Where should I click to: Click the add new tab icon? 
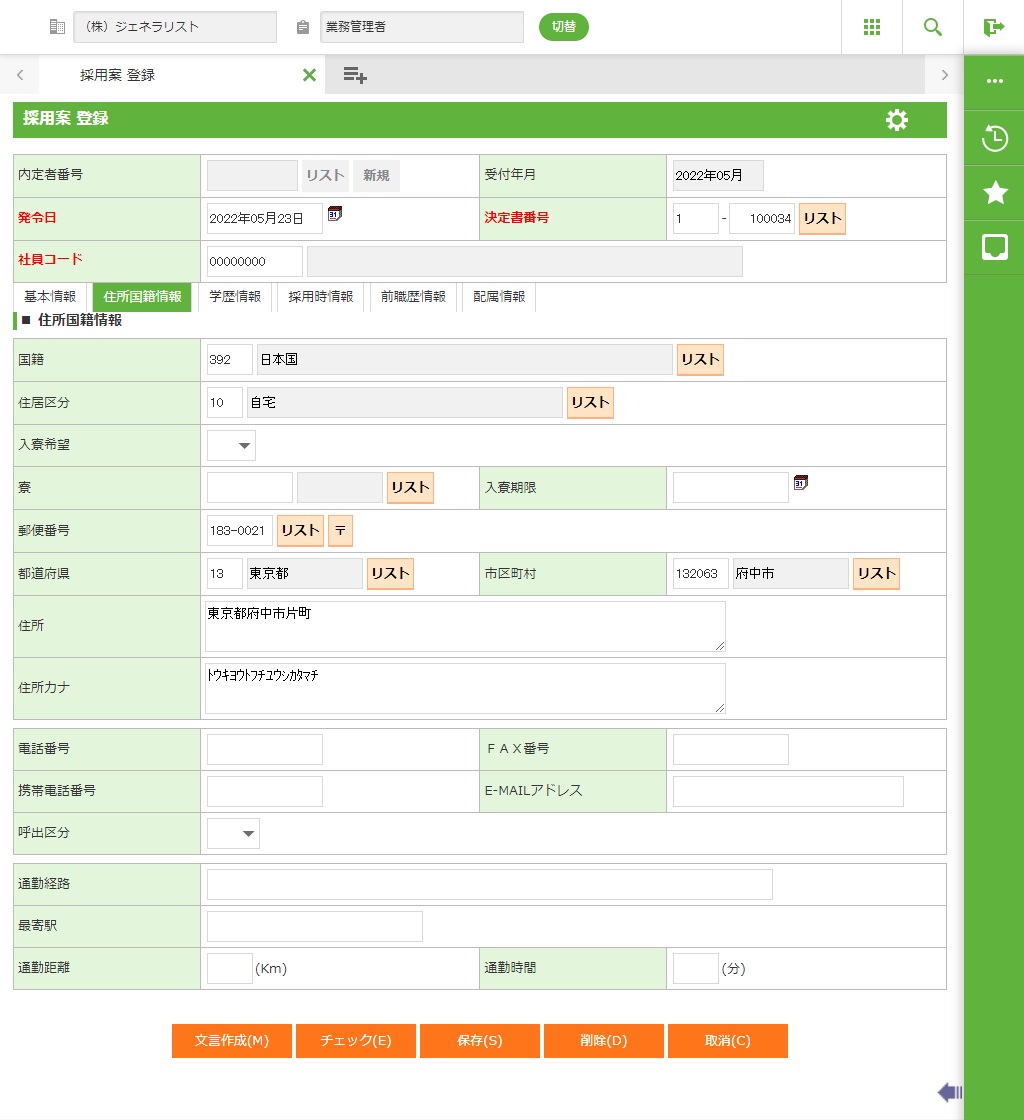355,75
